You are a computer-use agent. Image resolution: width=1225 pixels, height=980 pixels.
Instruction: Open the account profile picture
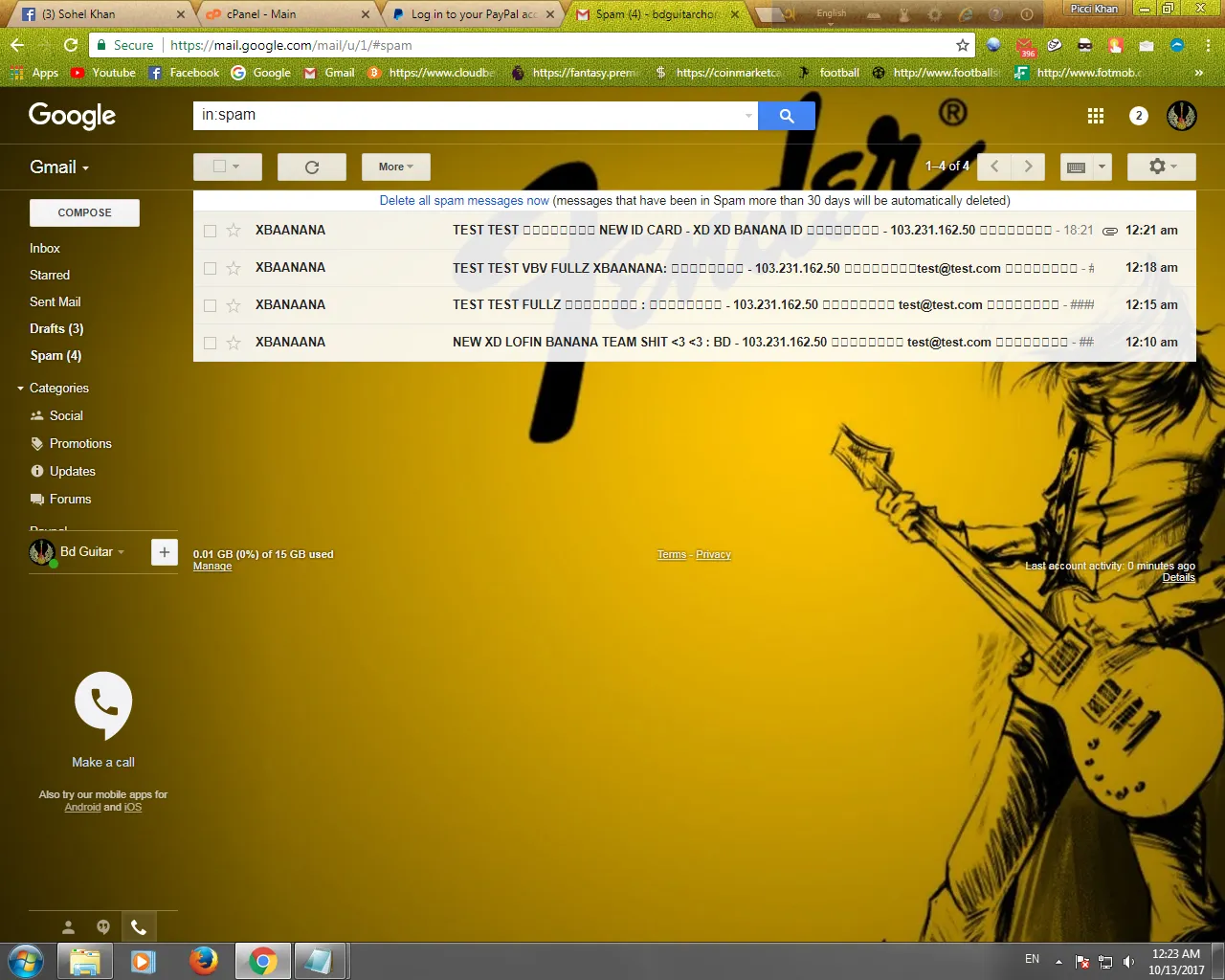click(x=1182, y=116)
